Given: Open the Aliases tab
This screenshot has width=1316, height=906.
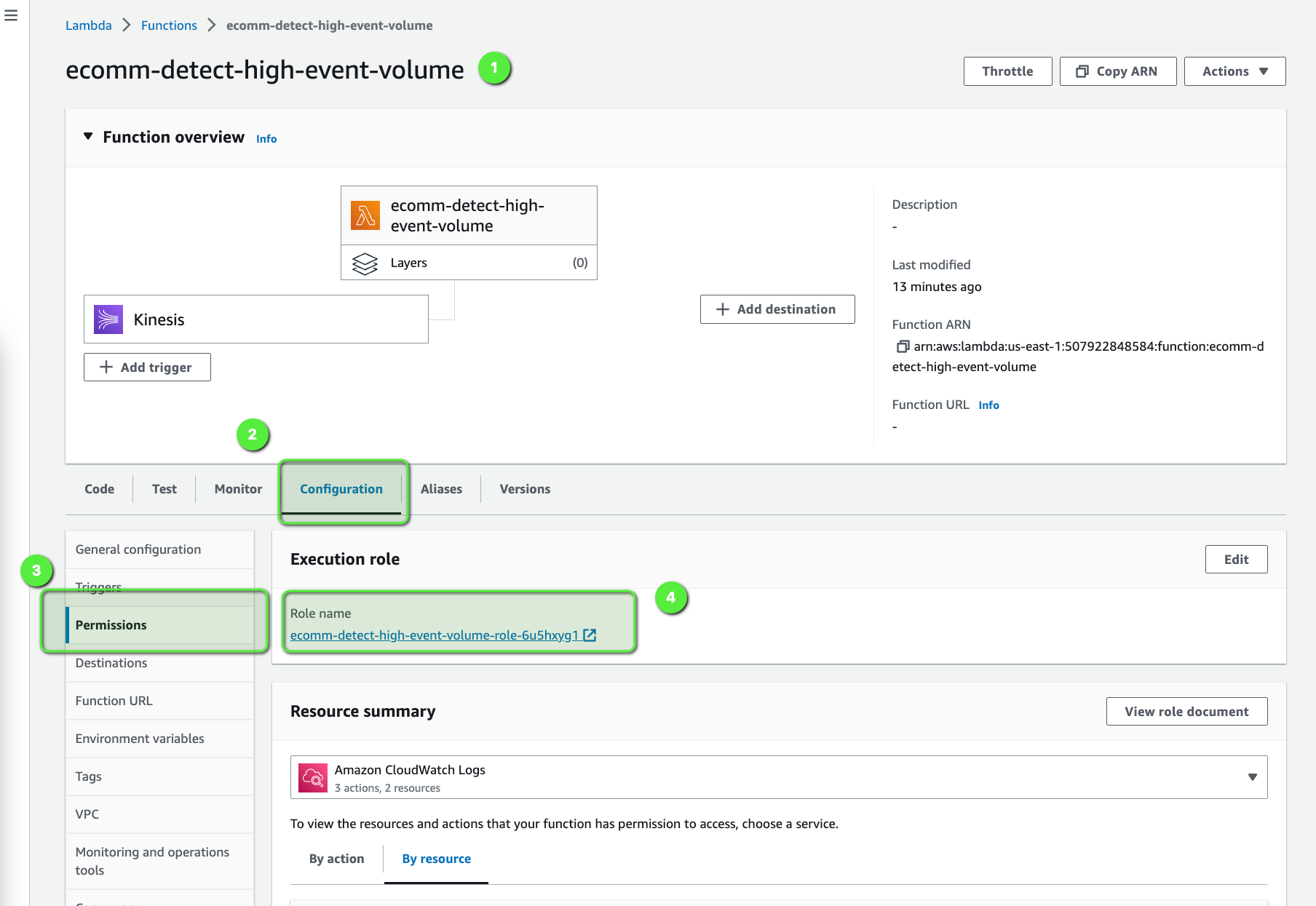Looking at the screenshot, I should pos(441,489).
